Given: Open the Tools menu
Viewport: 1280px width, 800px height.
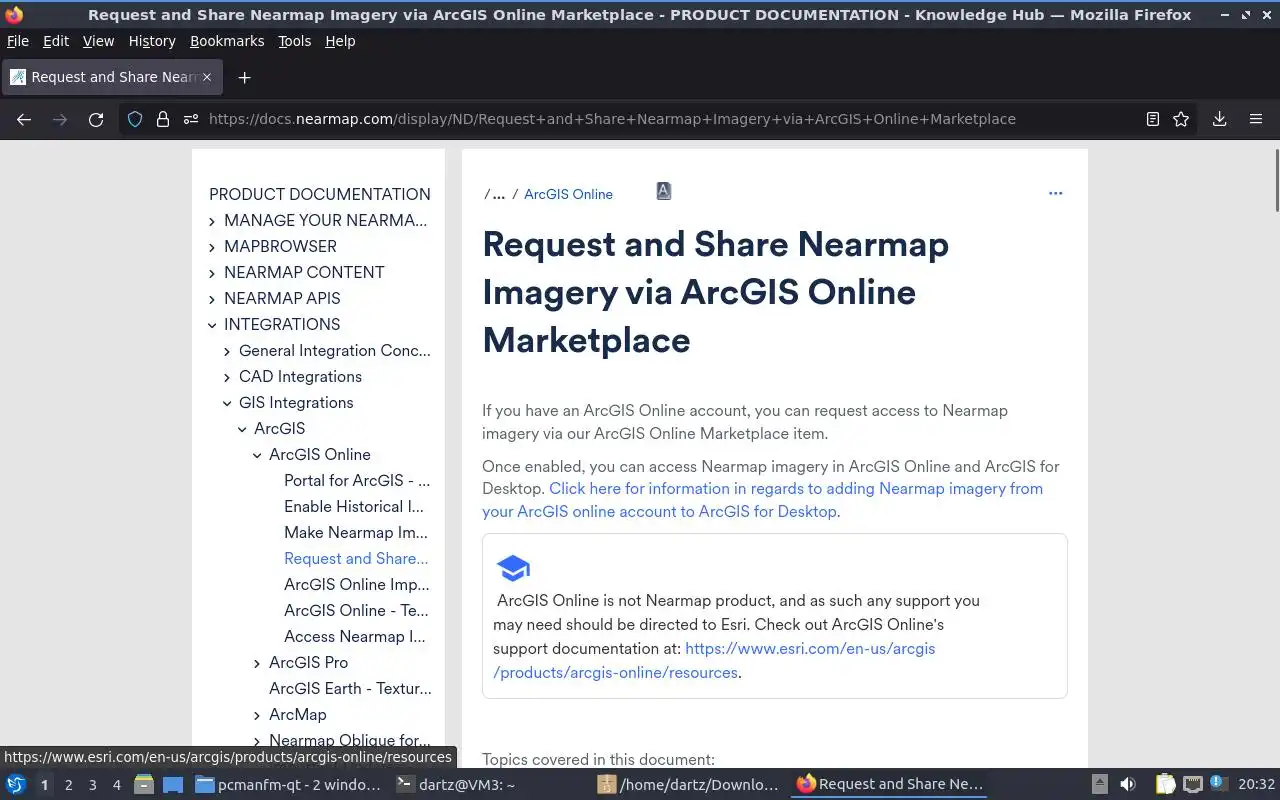Looking at the screenshot, I should coord(295,41).
